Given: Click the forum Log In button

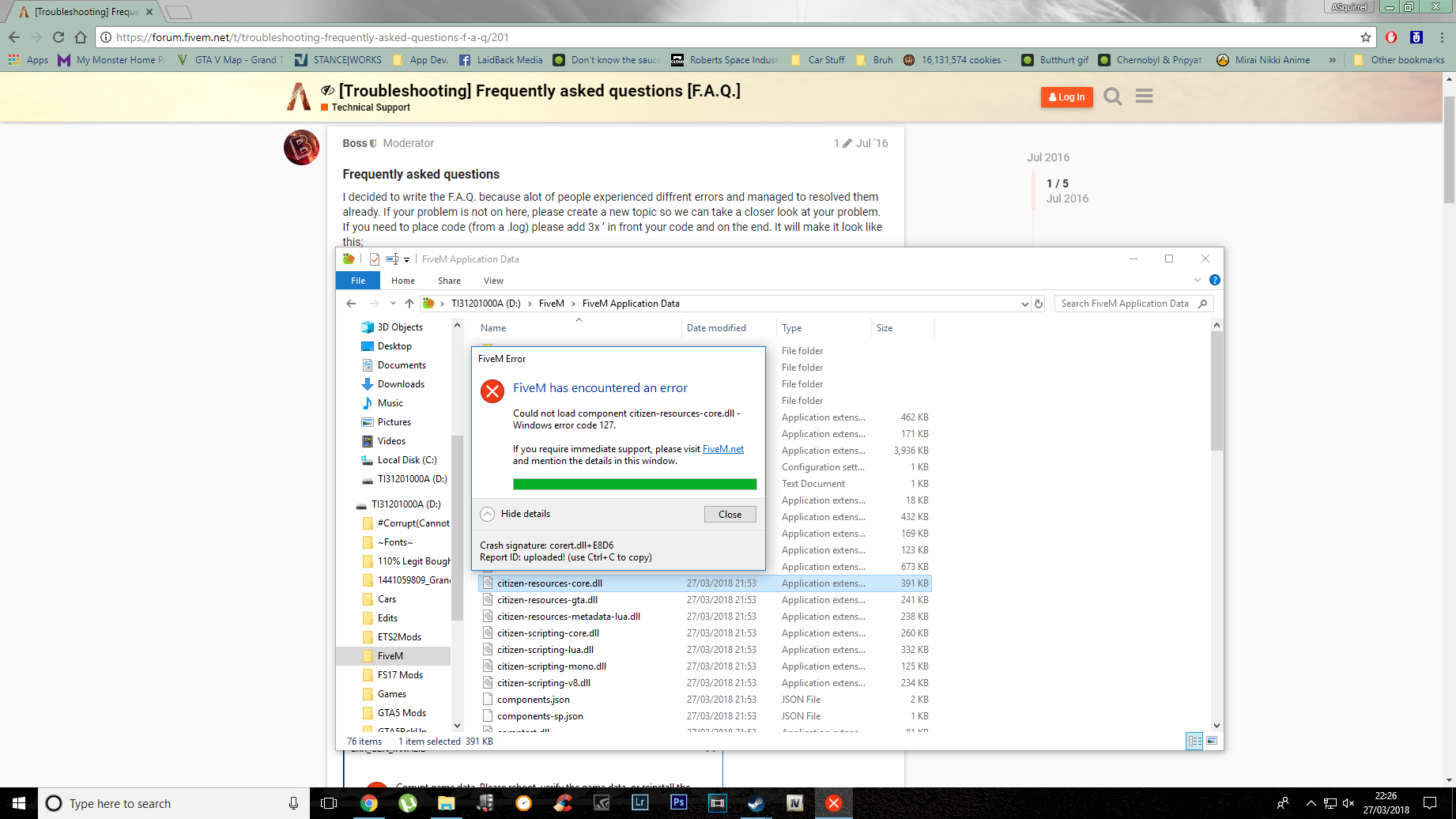Looking at the screenshot, I should click(x=1066, y=97).
